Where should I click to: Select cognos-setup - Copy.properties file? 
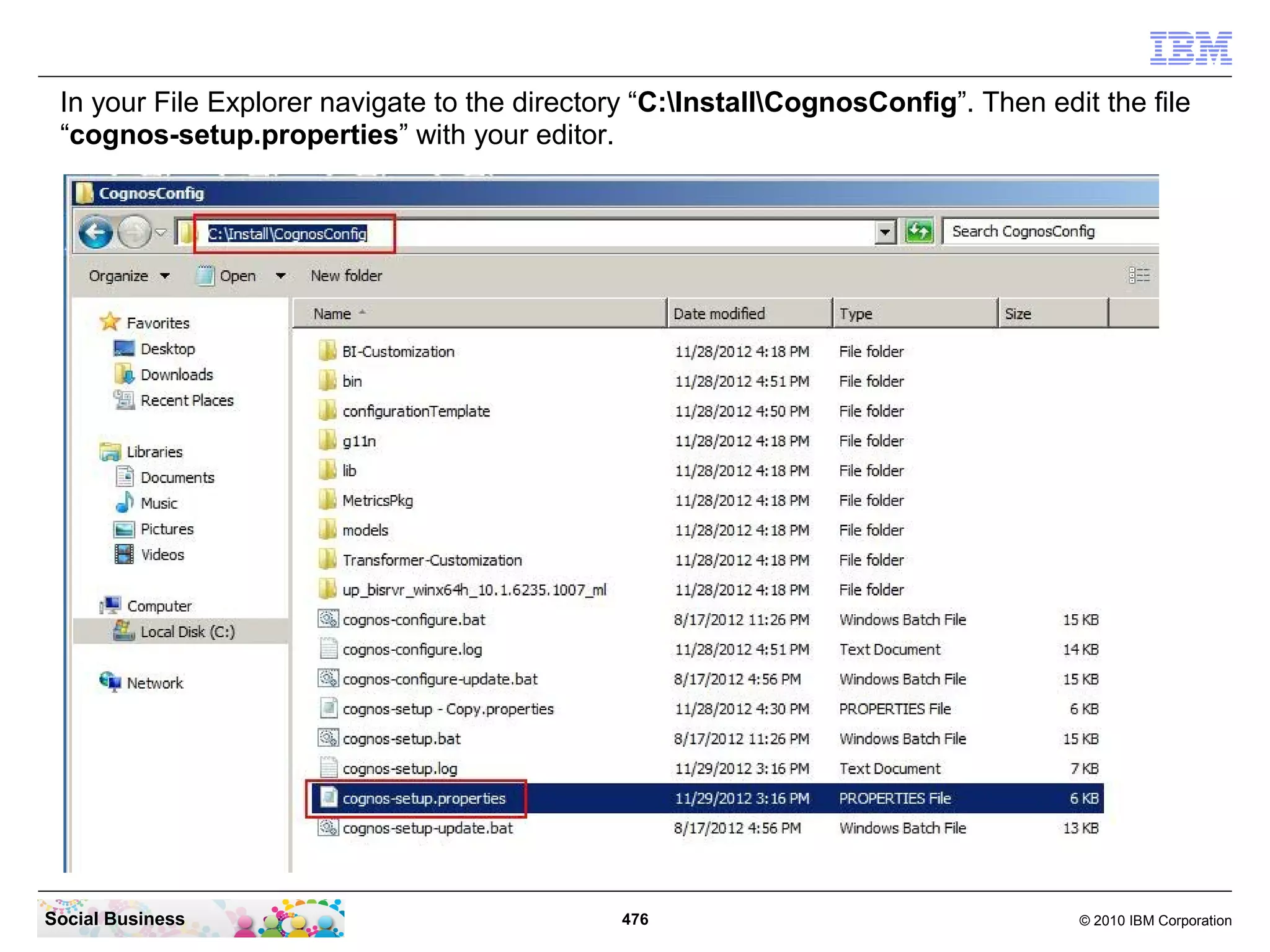click(x=448, y=708)
